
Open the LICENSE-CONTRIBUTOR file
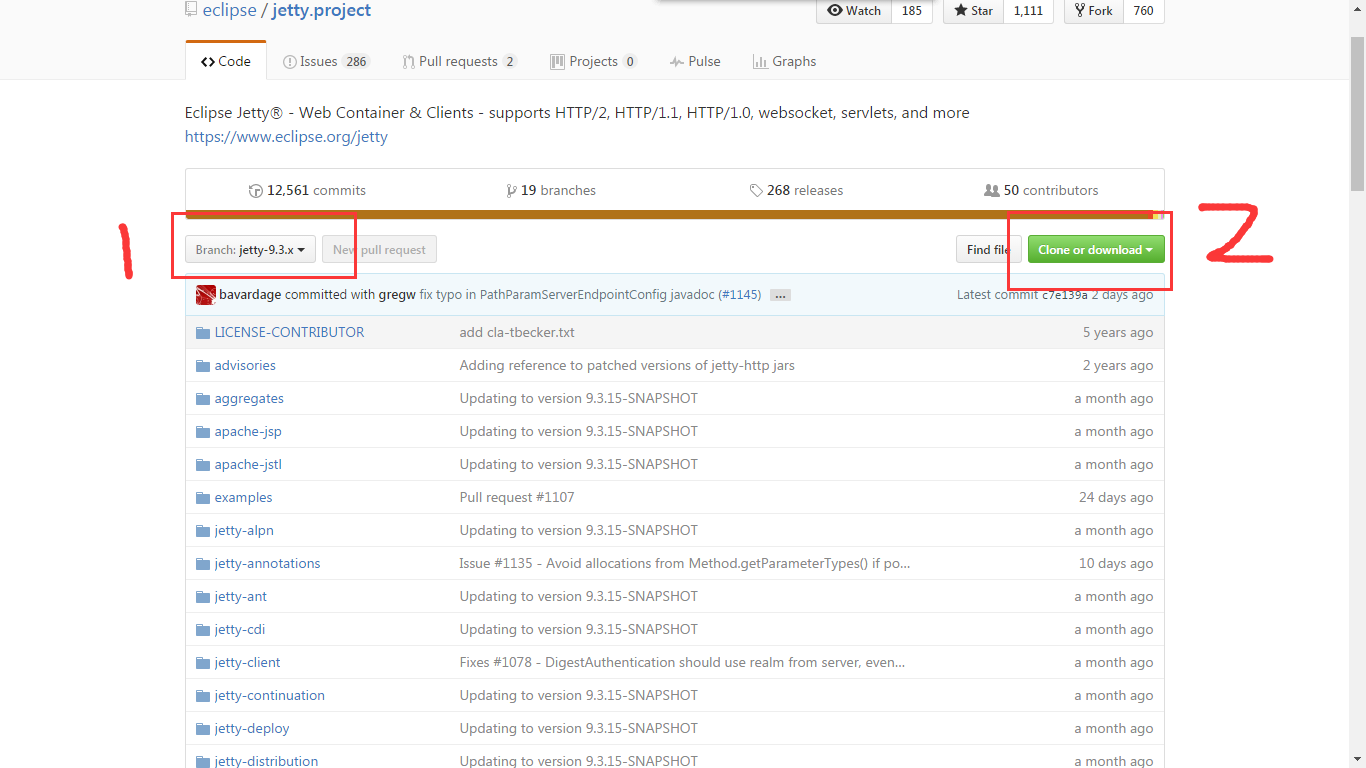(x=289, y=332)
